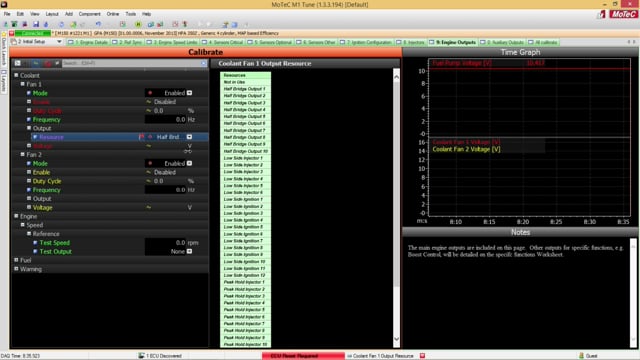Image resolution: width=640 pixels, height=360 pixels.
Task: Click the clear search X icon in the Calibrate search box
Action: point(204,63)
